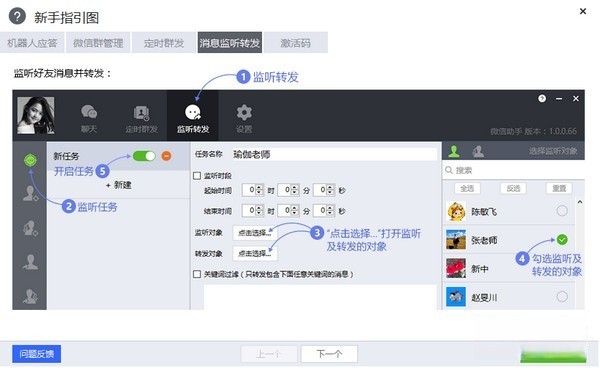
Task: Check the 监听时段 checkbox
Action: point(197,176)
